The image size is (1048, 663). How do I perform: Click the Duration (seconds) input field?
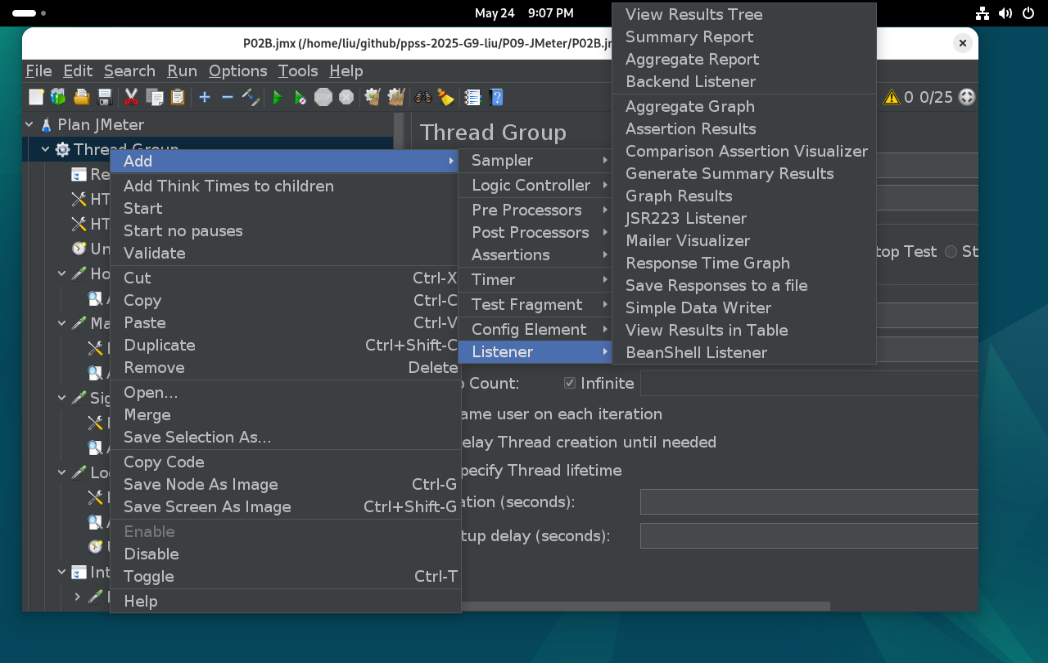click(x=809, y=502)
